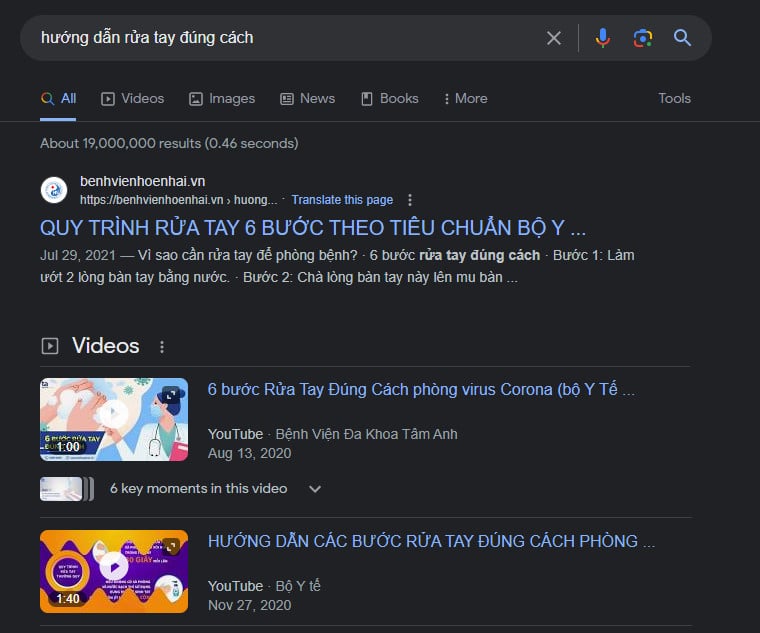Click the key moments preview thumbnail
The height and width of the screenshot is (633, 760).
coord(67,489)
